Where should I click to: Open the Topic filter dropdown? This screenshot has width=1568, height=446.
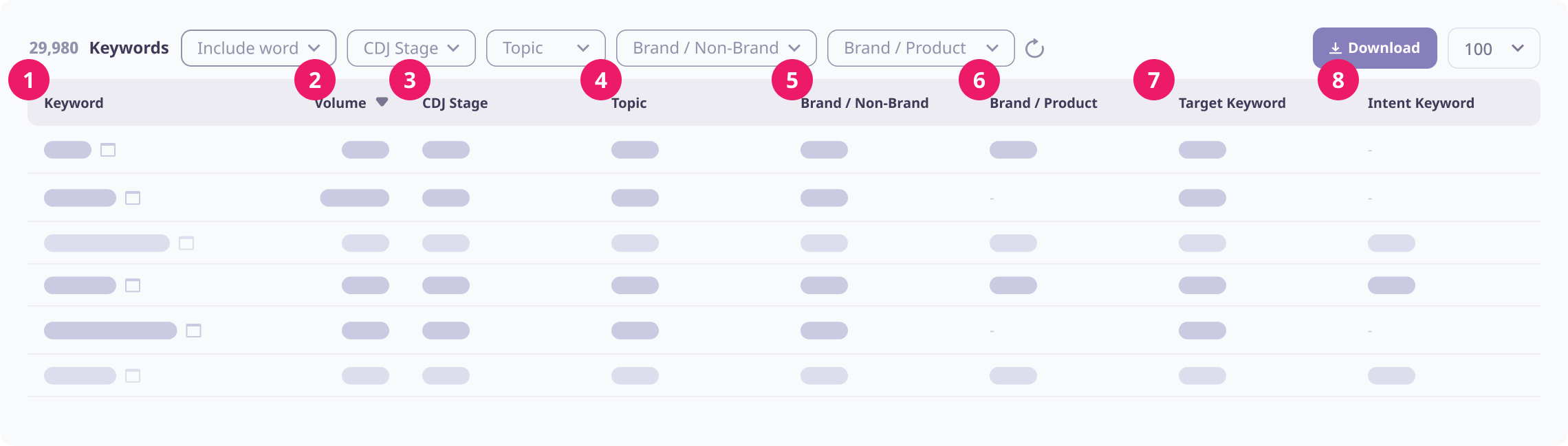546,48
